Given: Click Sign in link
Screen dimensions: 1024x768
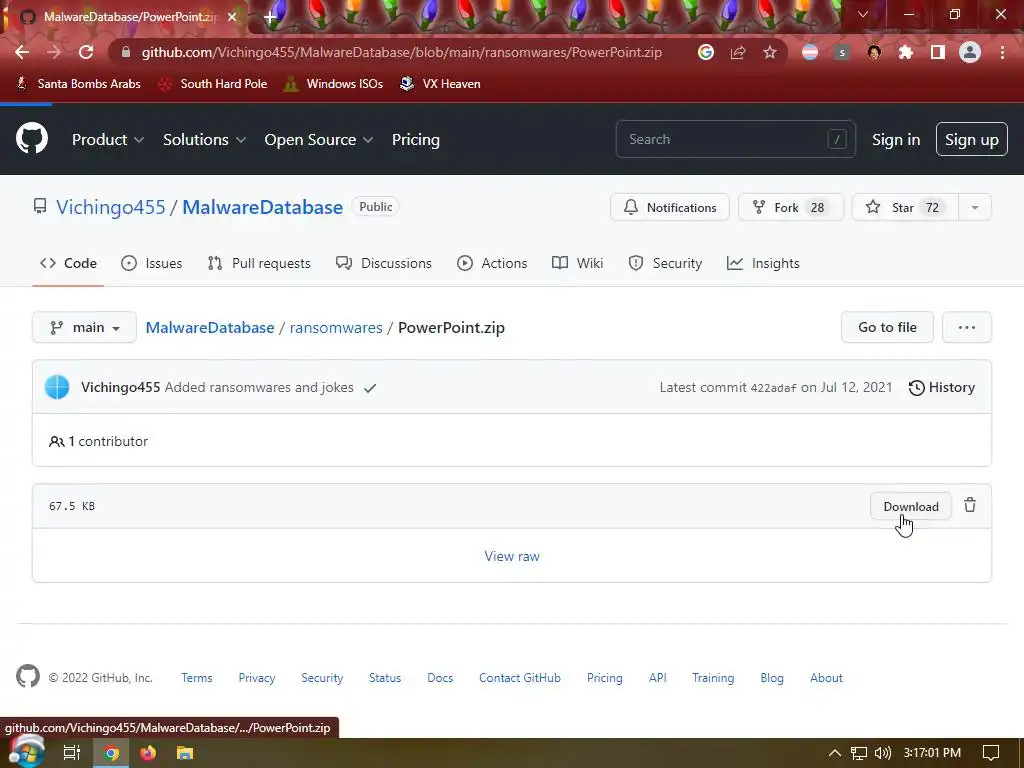Looking at the screenshot, I should 895,140.
